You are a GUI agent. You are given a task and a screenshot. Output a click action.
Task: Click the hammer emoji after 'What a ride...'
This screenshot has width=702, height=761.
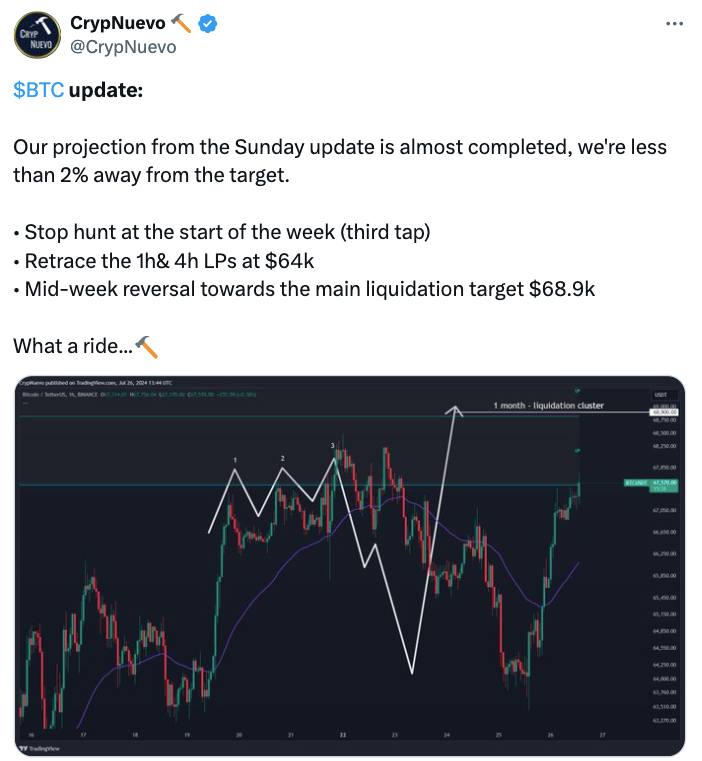coord(147,347)
